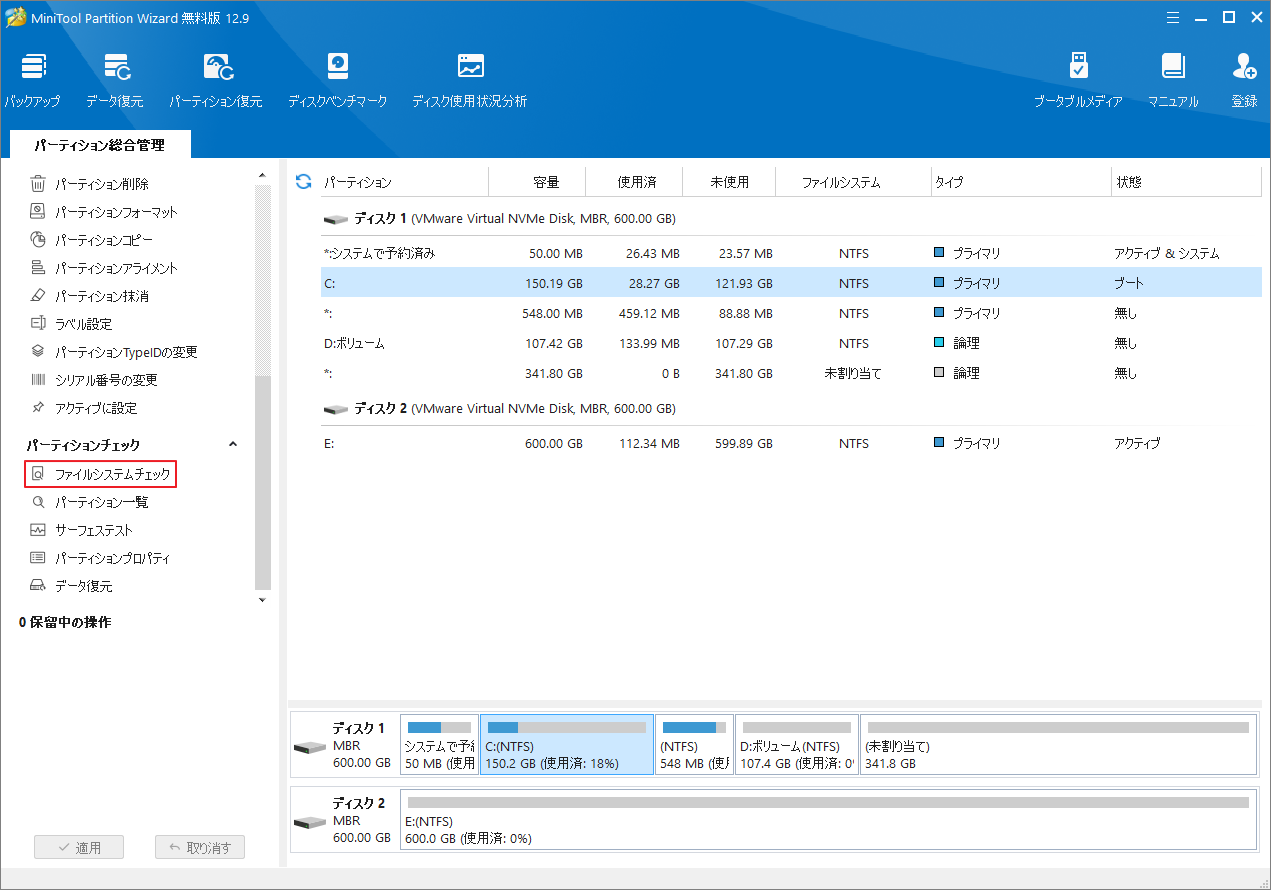The height and width of the screenshot is (890, 1271).
Task: Open the バックアップ tool
Action: click(x=31, y=81)
